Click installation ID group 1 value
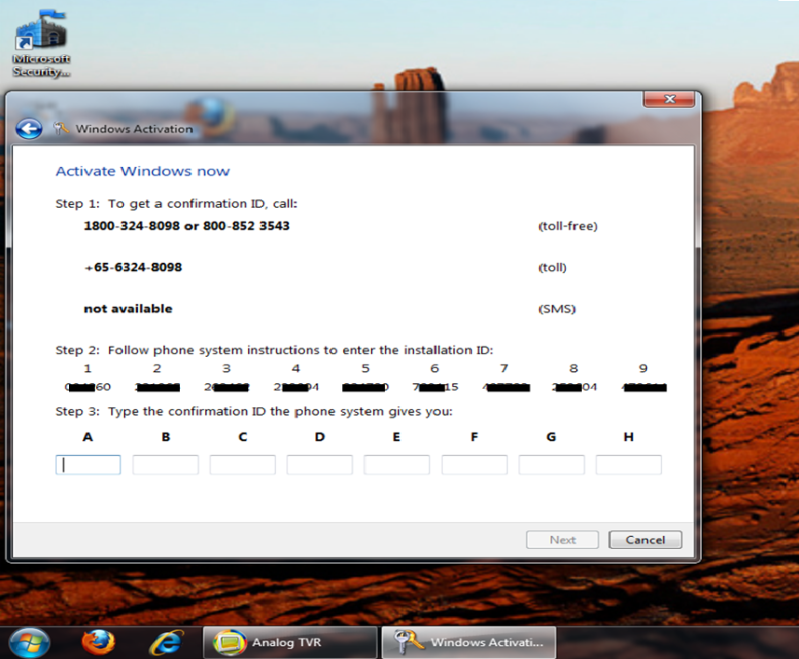This screenshot has width=799, height=659. pos(88,387)
